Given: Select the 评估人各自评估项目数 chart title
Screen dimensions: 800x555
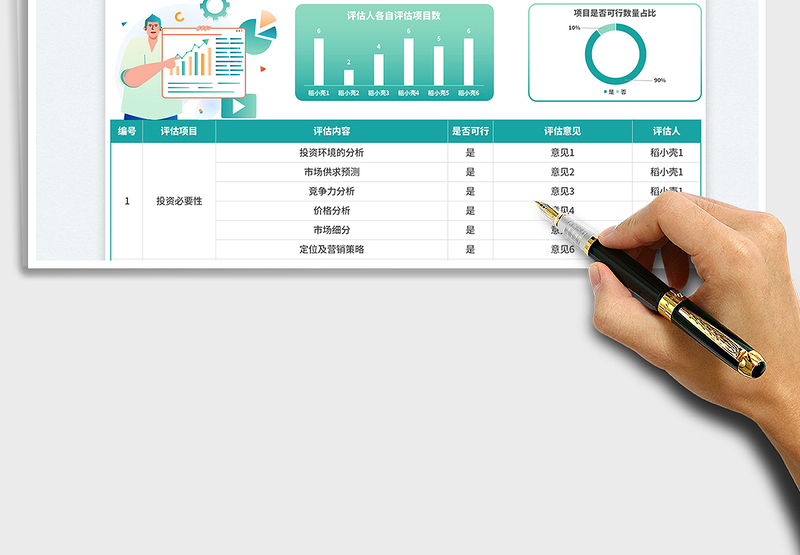Looking at the screenshot, I should tap(394, 16).
